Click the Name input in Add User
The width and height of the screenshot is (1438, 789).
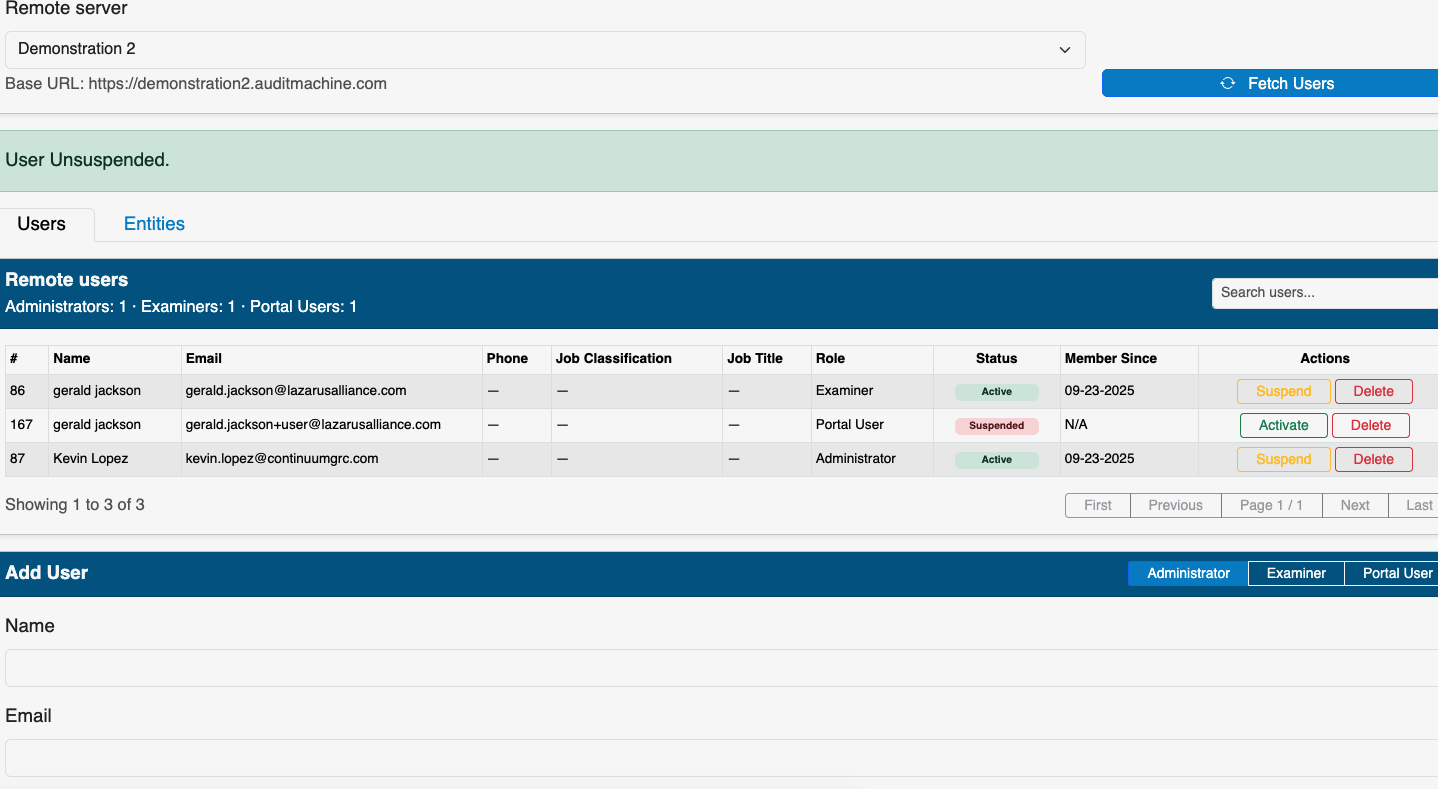click(x=719, y=668)
